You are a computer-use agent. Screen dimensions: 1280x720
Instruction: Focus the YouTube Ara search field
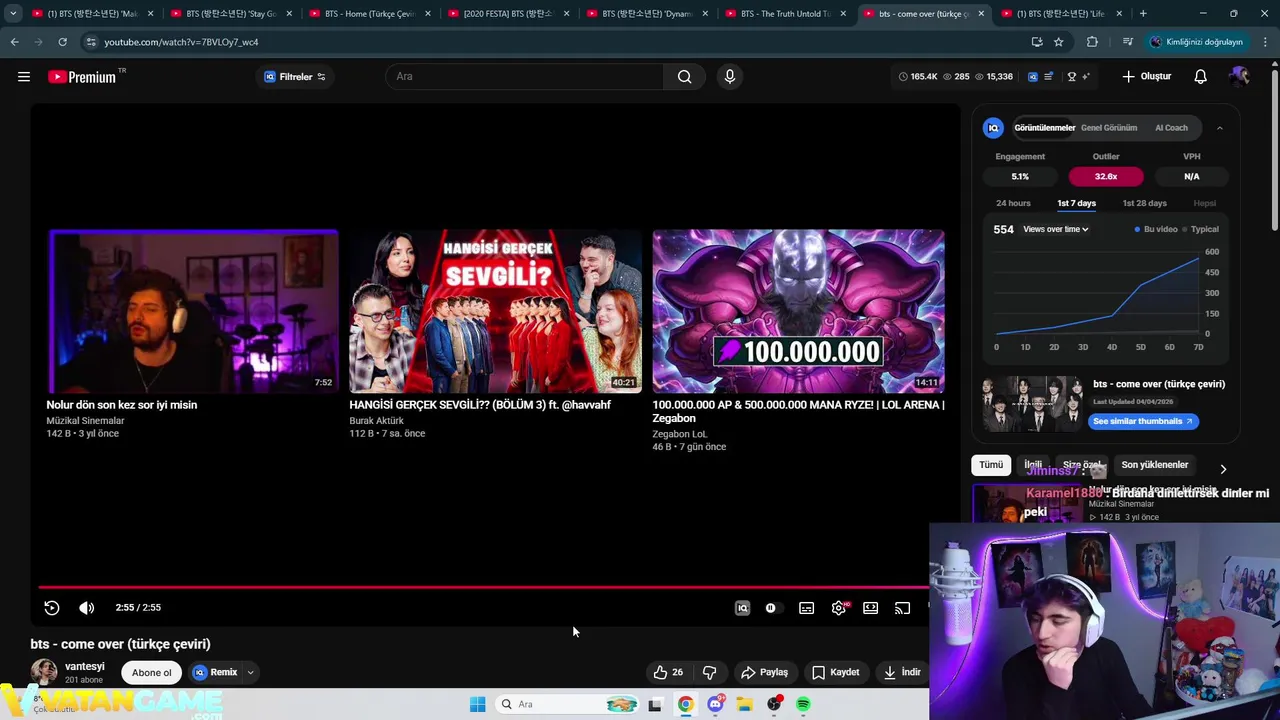524,77
